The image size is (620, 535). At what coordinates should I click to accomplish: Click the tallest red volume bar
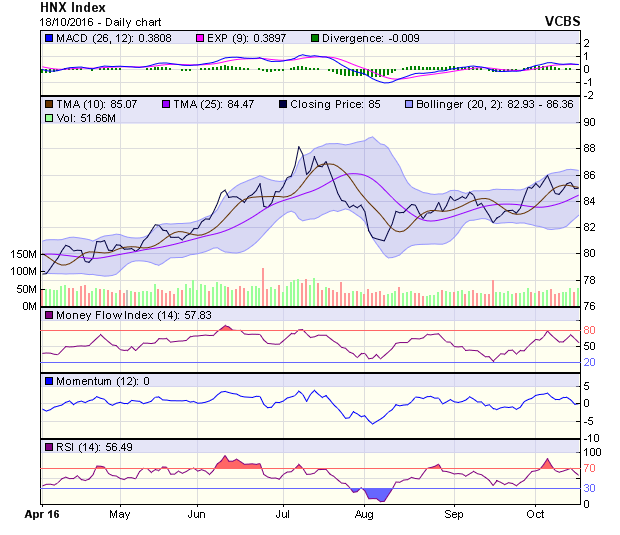coord(263,287)
